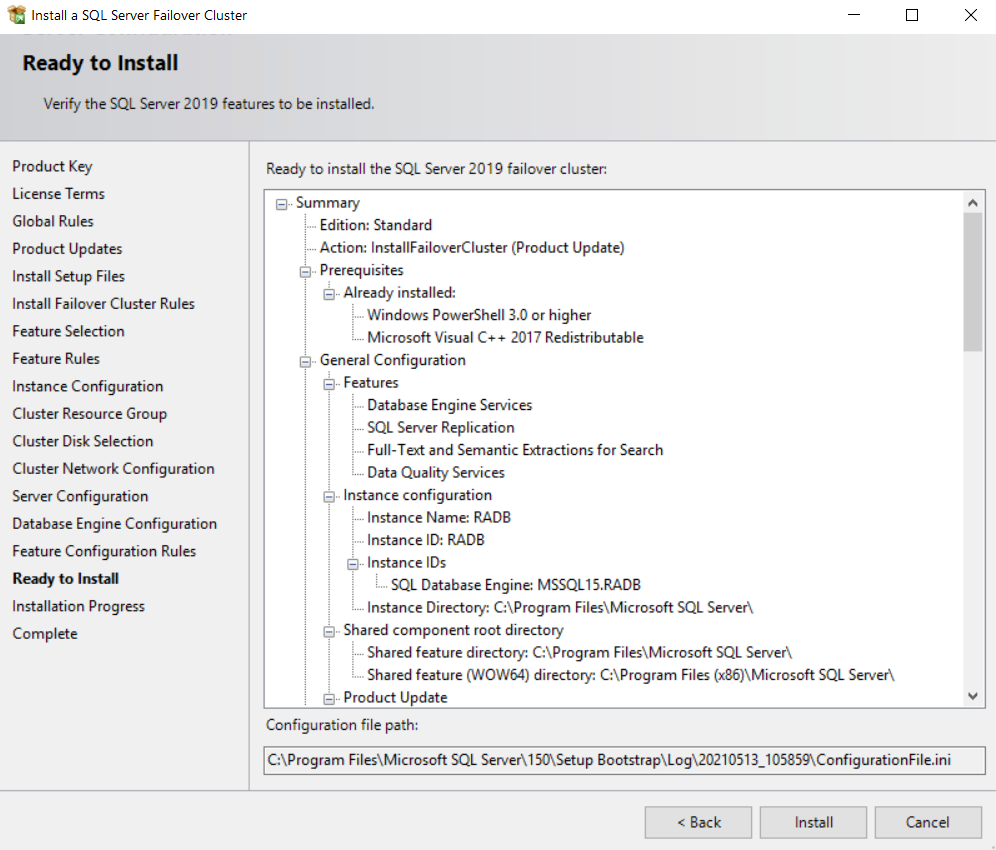Image resolution: width=996 pixels, height=850 pixels.
Task: Select the 'Shared feature directory' row
Action: [579, 652]
